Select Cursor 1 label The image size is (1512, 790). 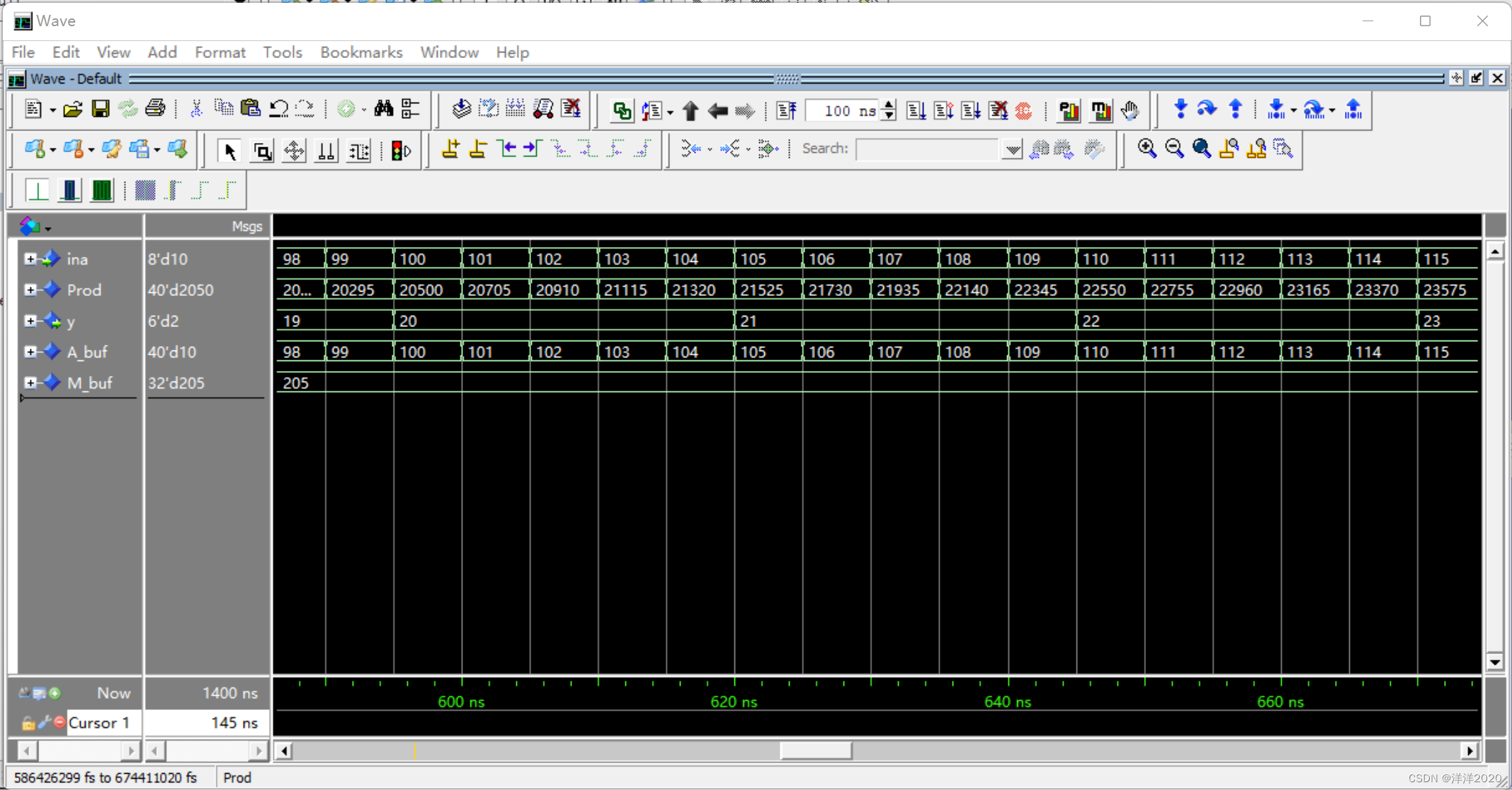point(99,723)
